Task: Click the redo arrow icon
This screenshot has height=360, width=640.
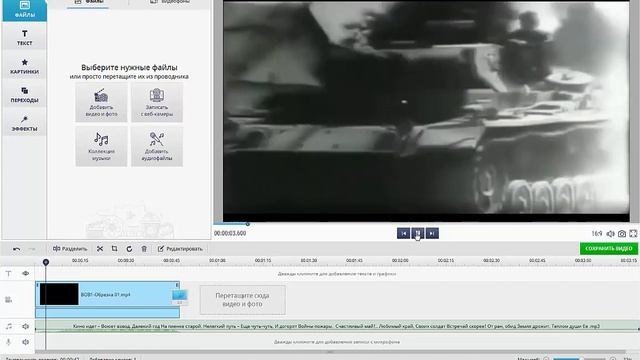Action: click(x=32, y=249)
